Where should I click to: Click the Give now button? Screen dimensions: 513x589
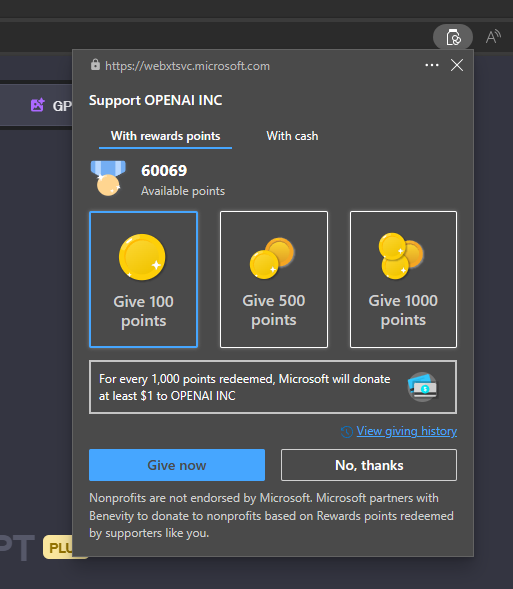177,465
